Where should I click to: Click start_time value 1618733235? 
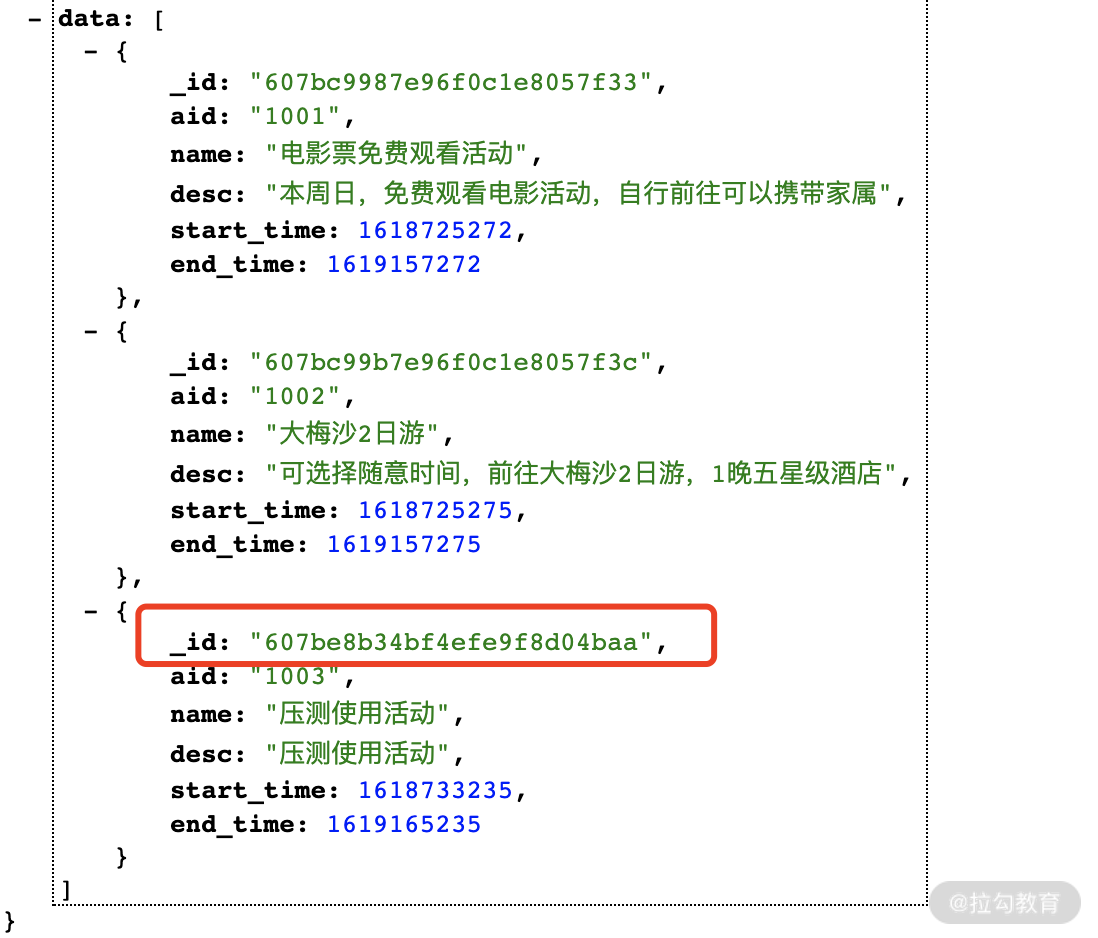[x=436, y=790]
